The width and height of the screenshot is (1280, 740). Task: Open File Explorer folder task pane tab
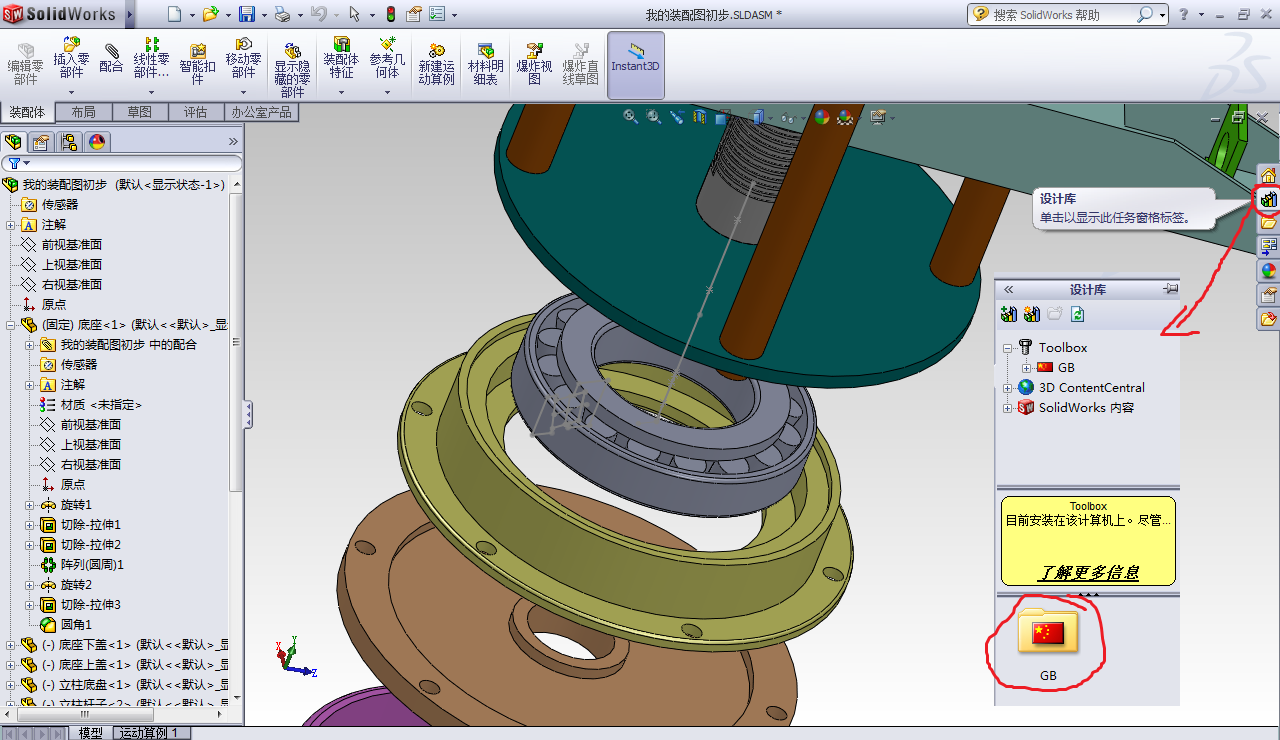[x=1268, y=223]
